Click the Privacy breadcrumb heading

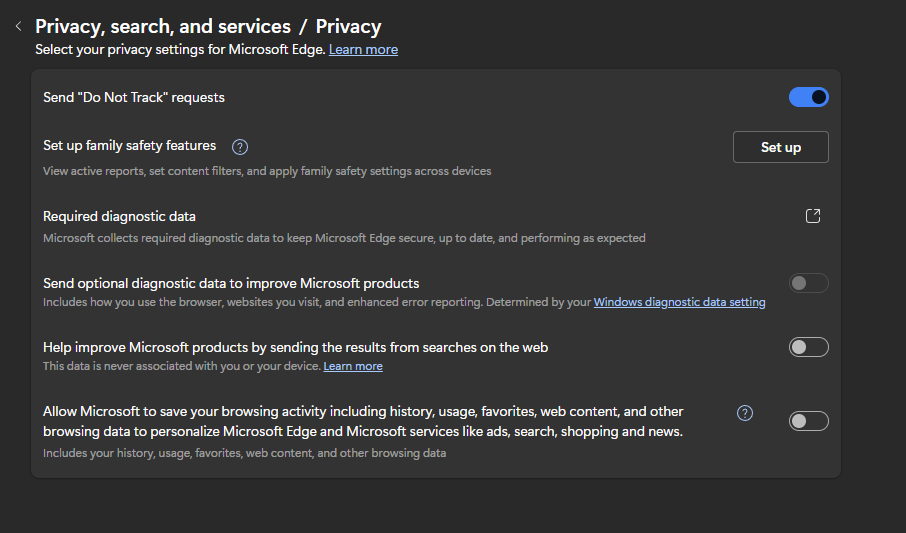[348, 27]
